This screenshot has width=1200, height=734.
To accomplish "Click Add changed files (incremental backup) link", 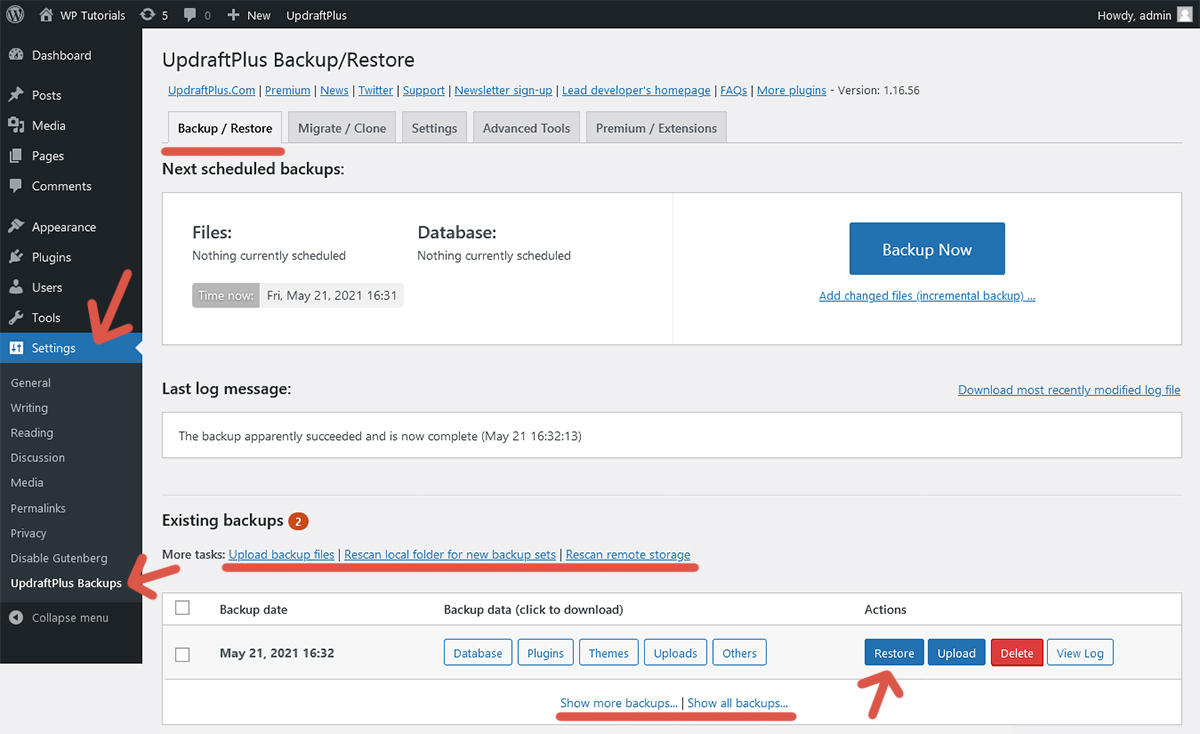I will 927,296.
